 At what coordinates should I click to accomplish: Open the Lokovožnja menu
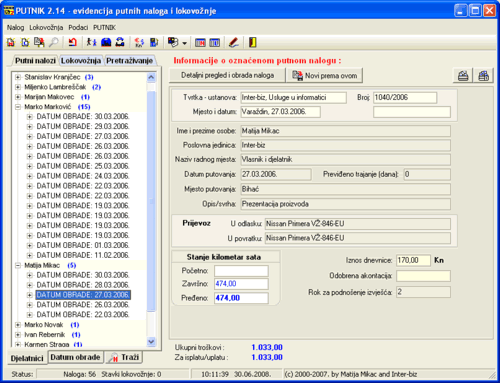point(46,28)
